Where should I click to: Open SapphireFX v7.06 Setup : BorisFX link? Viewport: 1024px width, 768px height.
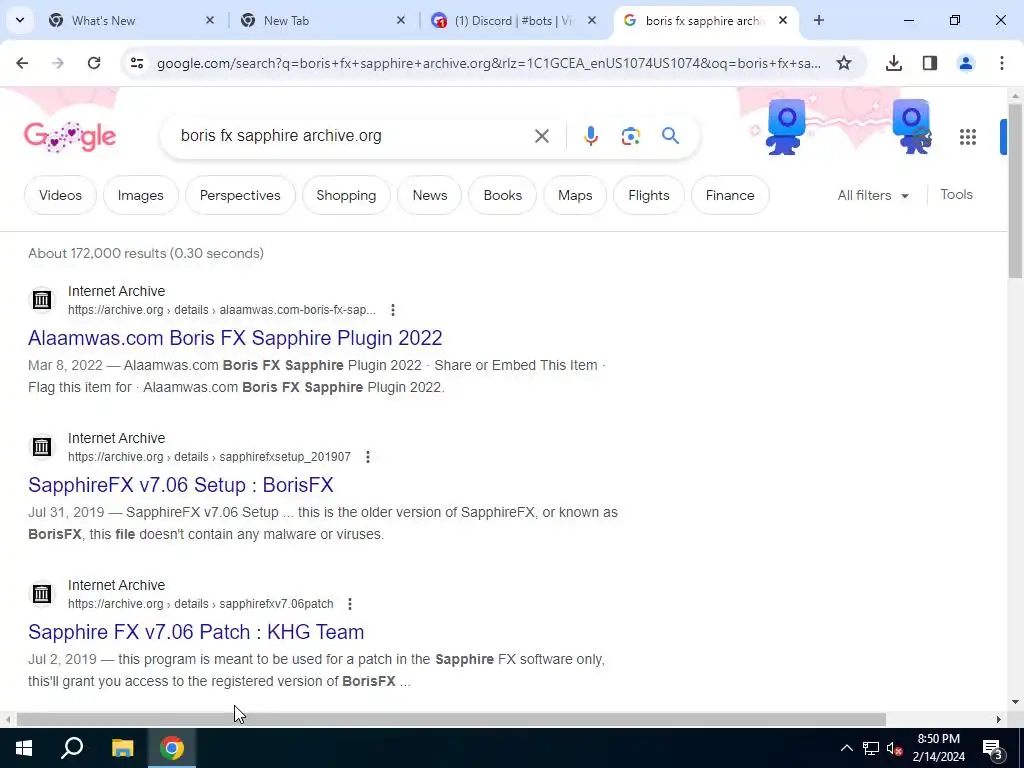pos(181,485)
